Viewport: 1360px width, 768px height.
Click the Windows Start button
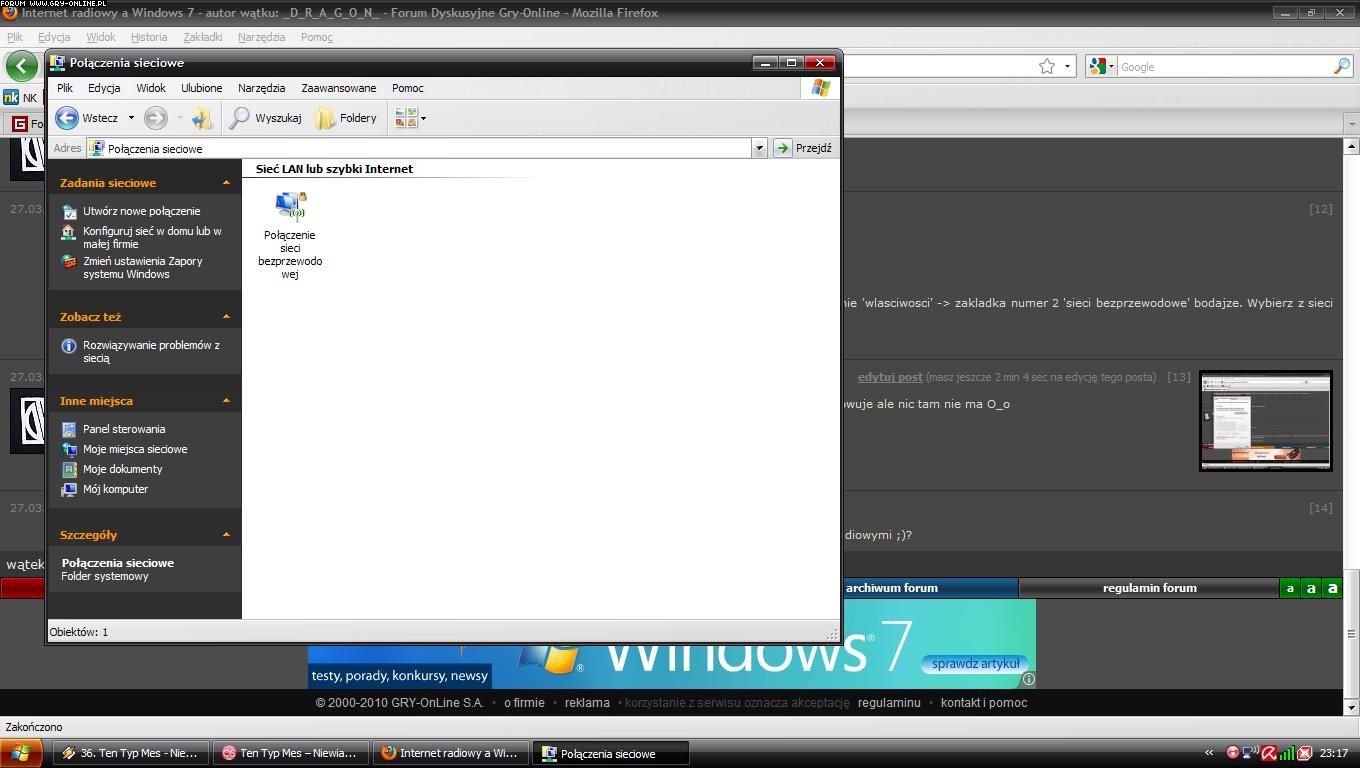tap(21, 753)
